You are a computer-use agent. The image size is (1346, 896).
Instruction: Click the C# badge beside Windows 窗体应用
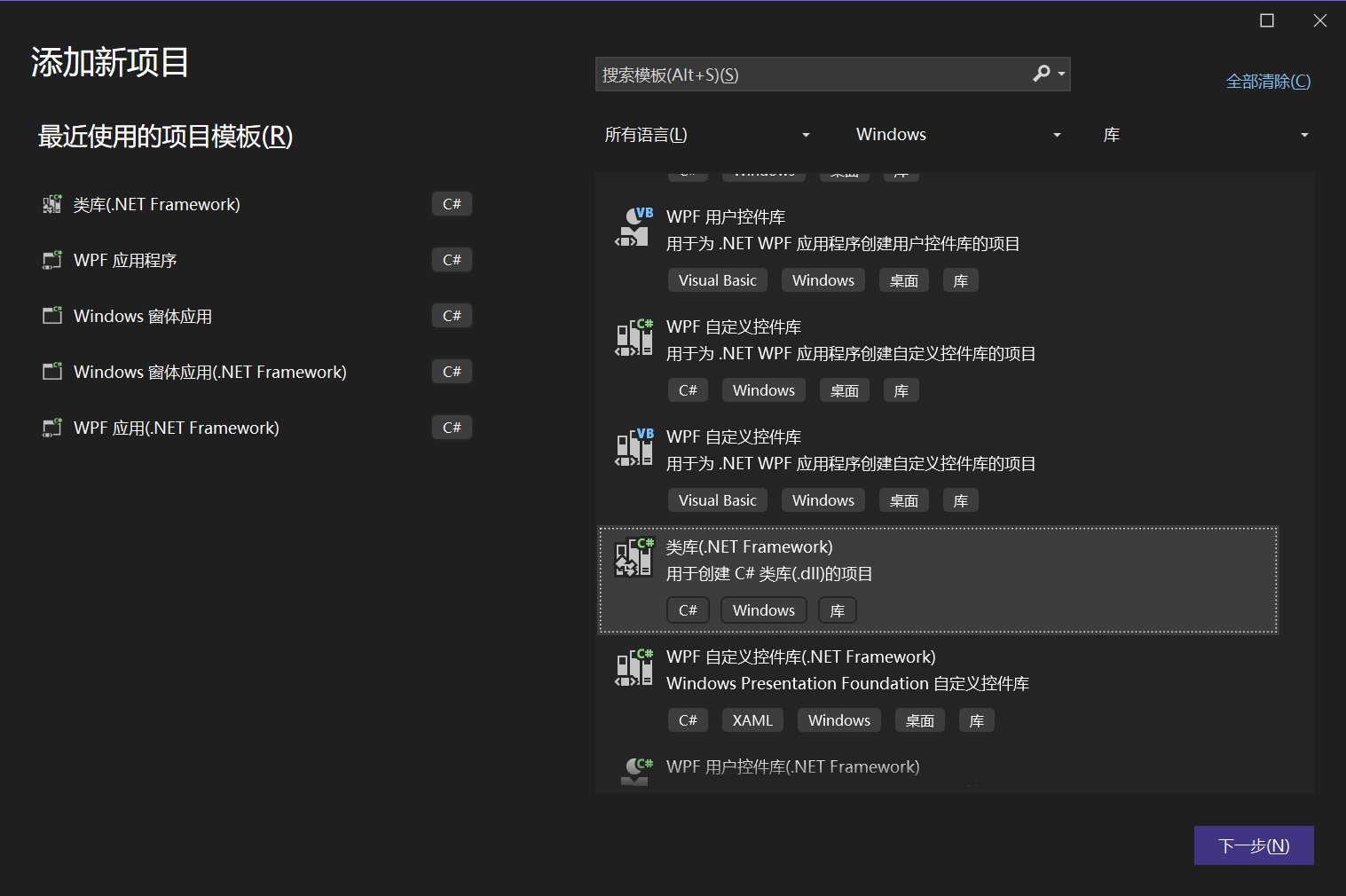point(452,316)
